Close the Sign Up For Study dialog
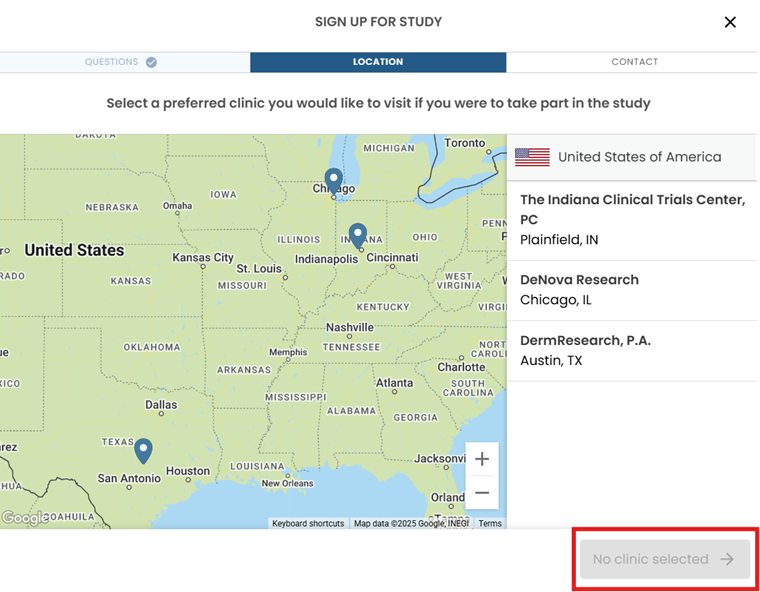The image size is (760, 592). pos(730,22)
